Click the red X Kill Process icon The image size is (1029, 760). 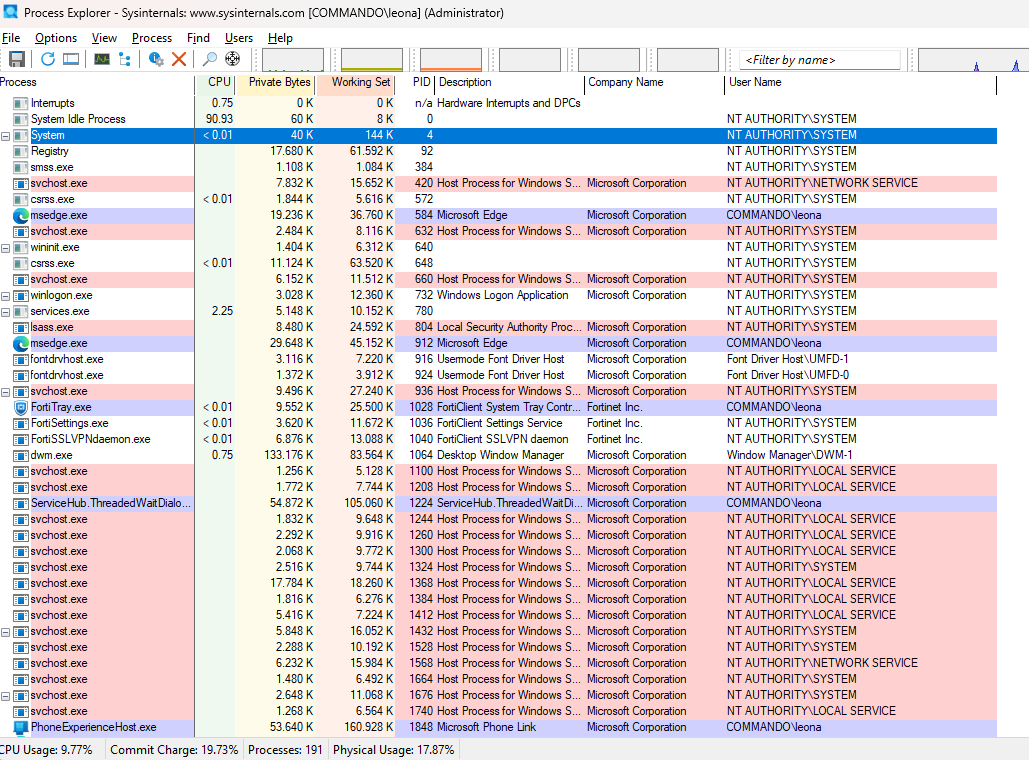[179, 60]
